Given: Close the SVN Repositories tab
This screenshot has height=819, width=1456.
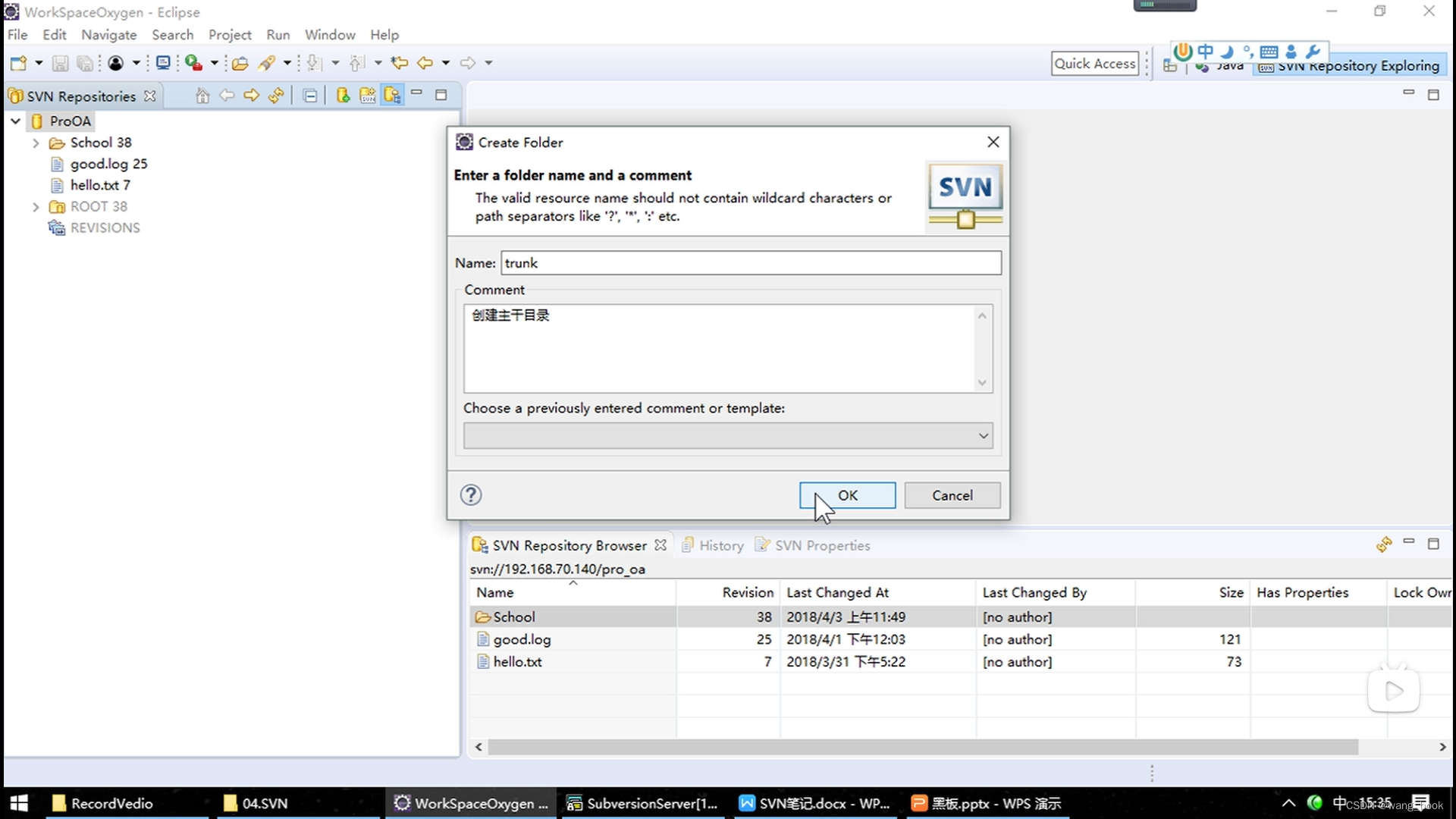Looking at the screenshot, I should pyautogui.click(x=150, y=96).
